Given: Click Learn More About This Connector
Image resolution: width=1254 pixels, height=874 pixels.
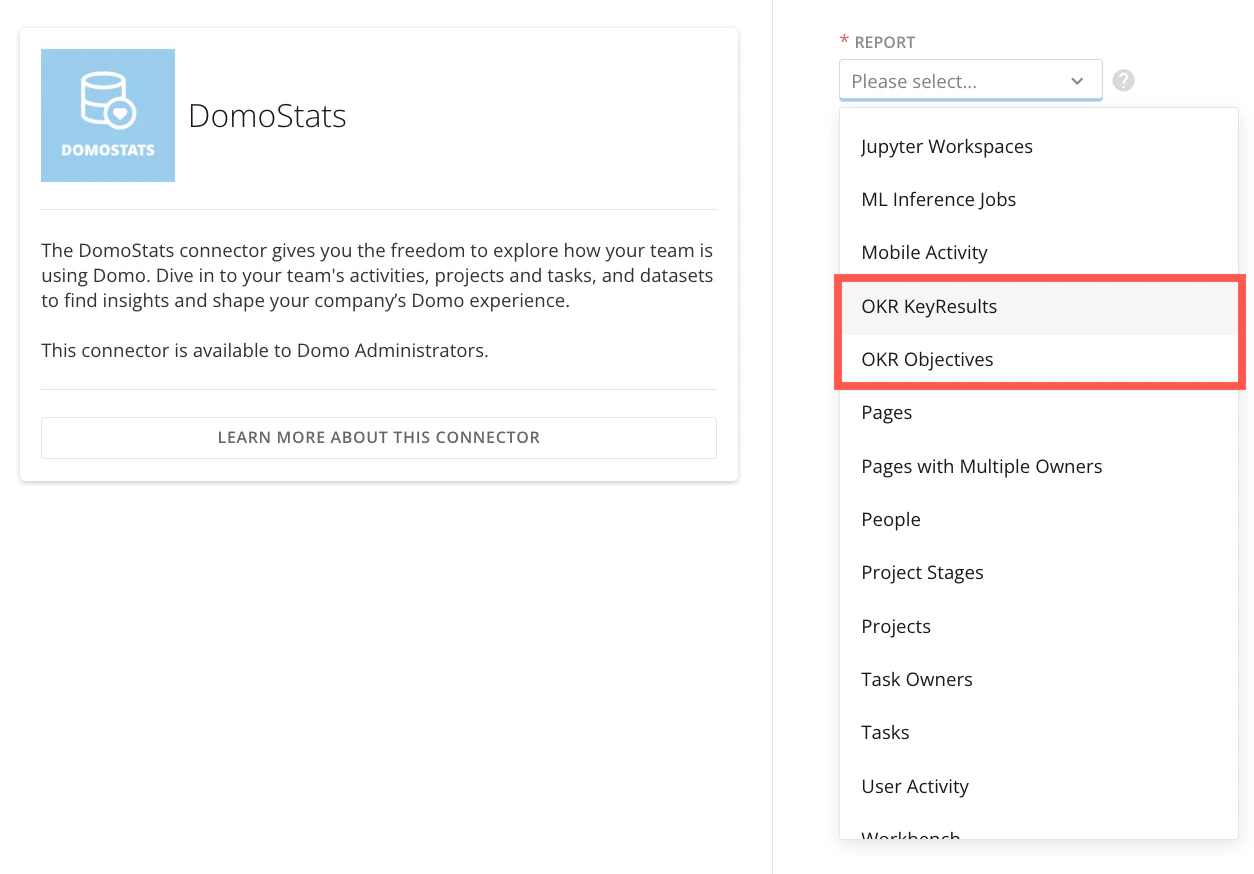Looking at the screenshot, I should coord(379,437).
